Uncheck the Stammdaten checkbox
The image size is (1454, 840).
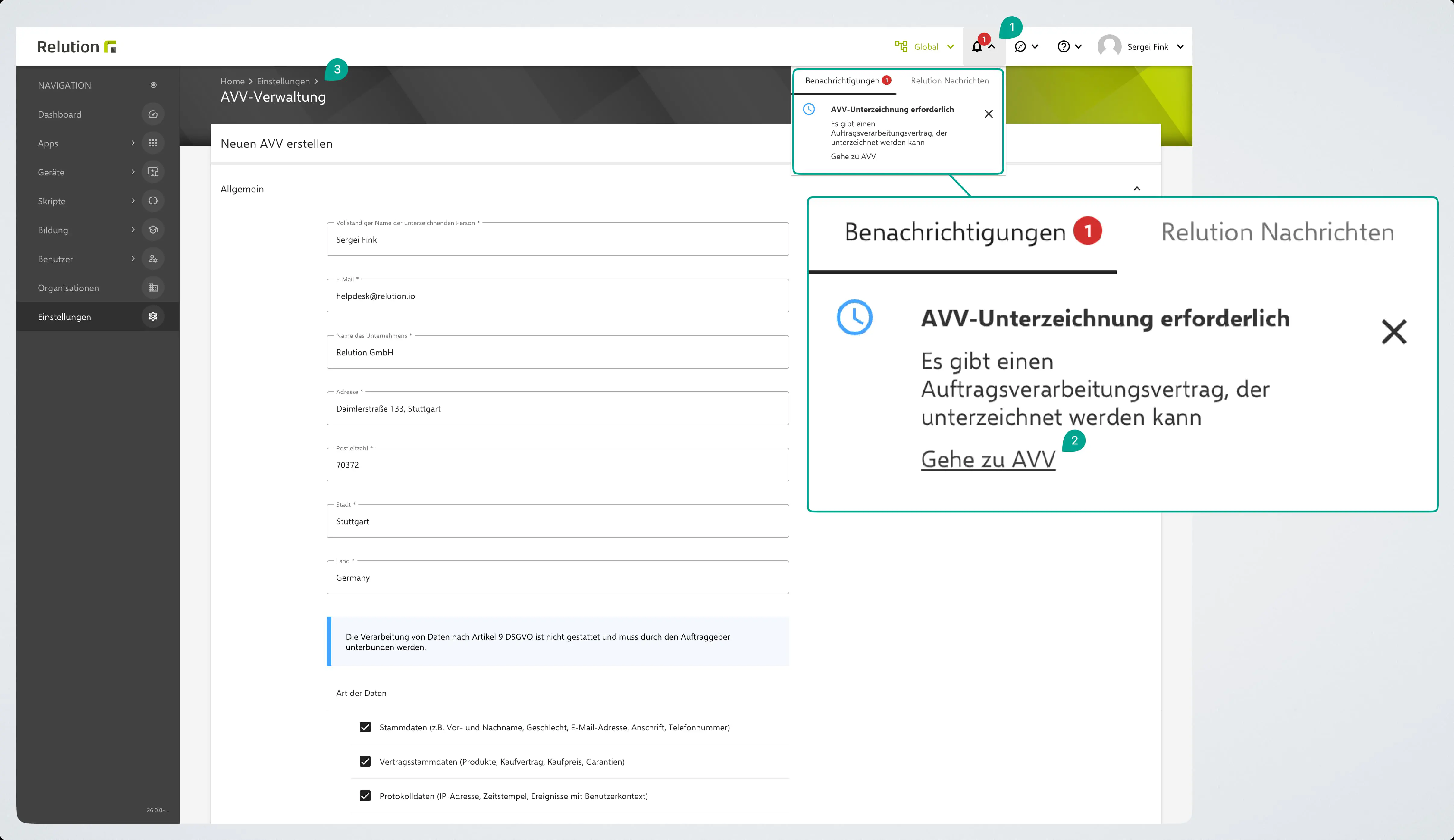pyautogui.click(x=365, y=727)
